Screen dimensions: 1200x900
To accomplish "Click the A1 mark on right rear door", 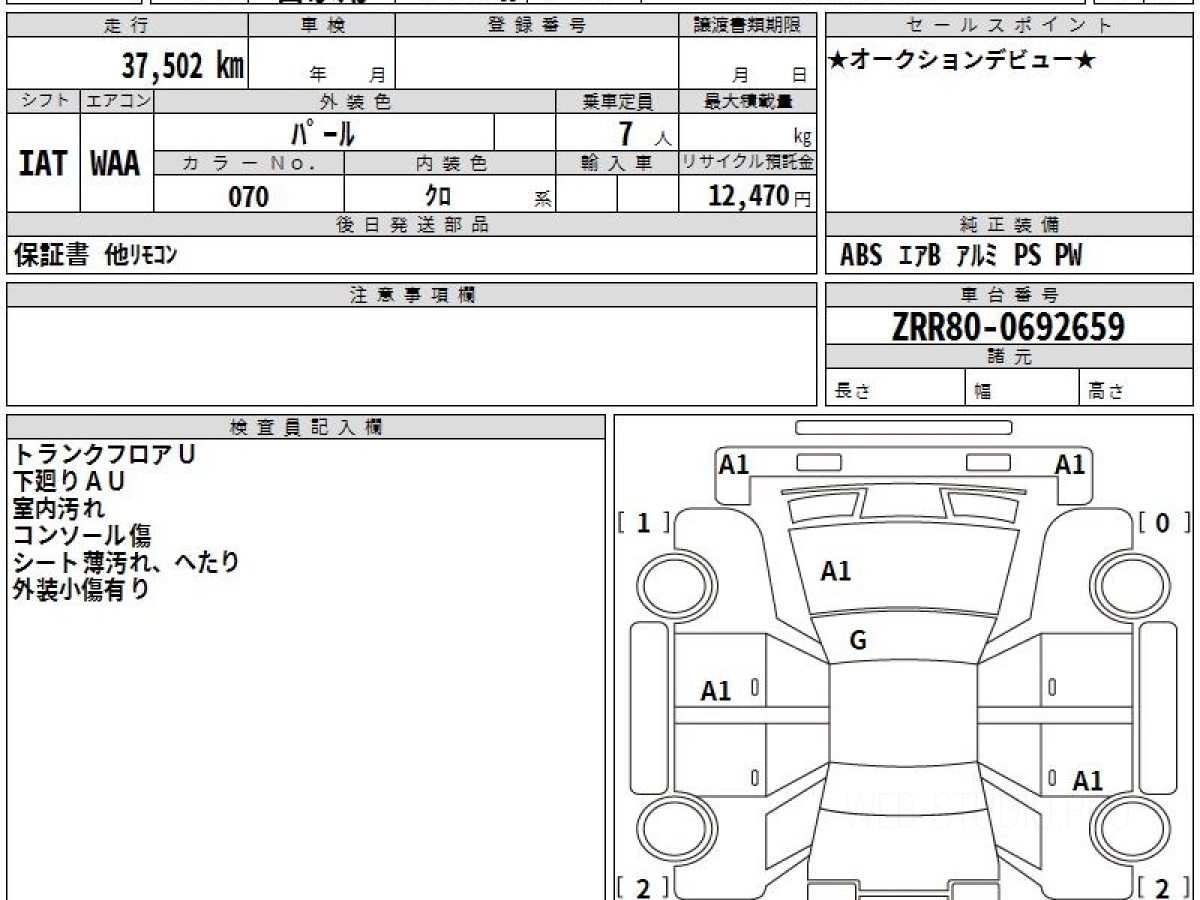I will click(1088, 781).
